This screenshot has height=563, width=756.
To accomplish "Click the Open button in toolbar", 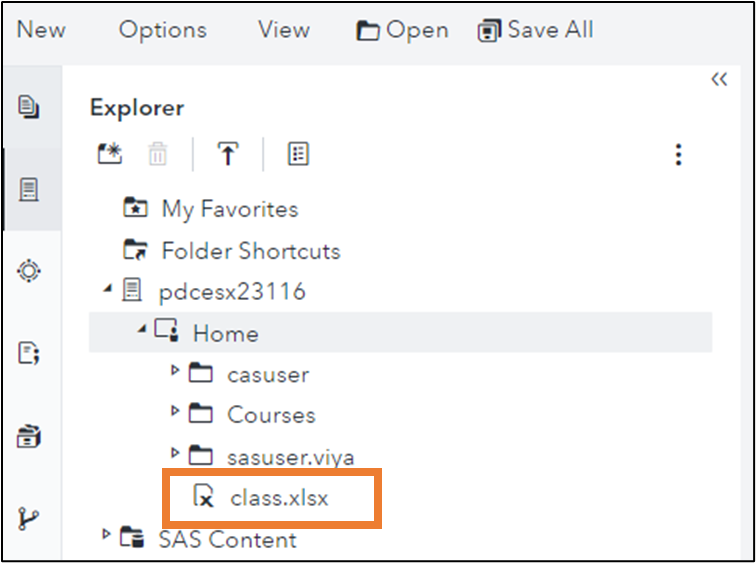I will pyautogui.click(x=403, y=30).
